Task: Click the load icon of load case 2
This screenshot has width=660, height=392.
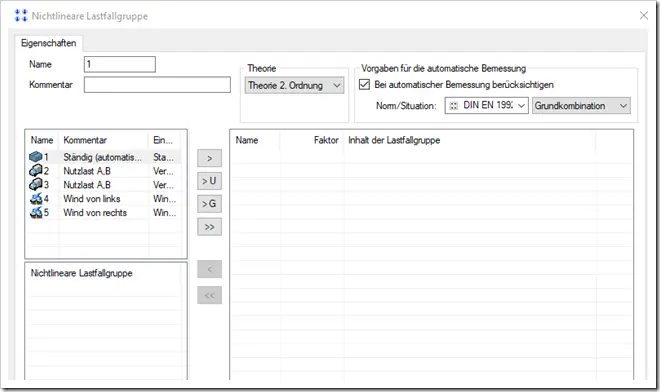Action: (x=35, y=171)
